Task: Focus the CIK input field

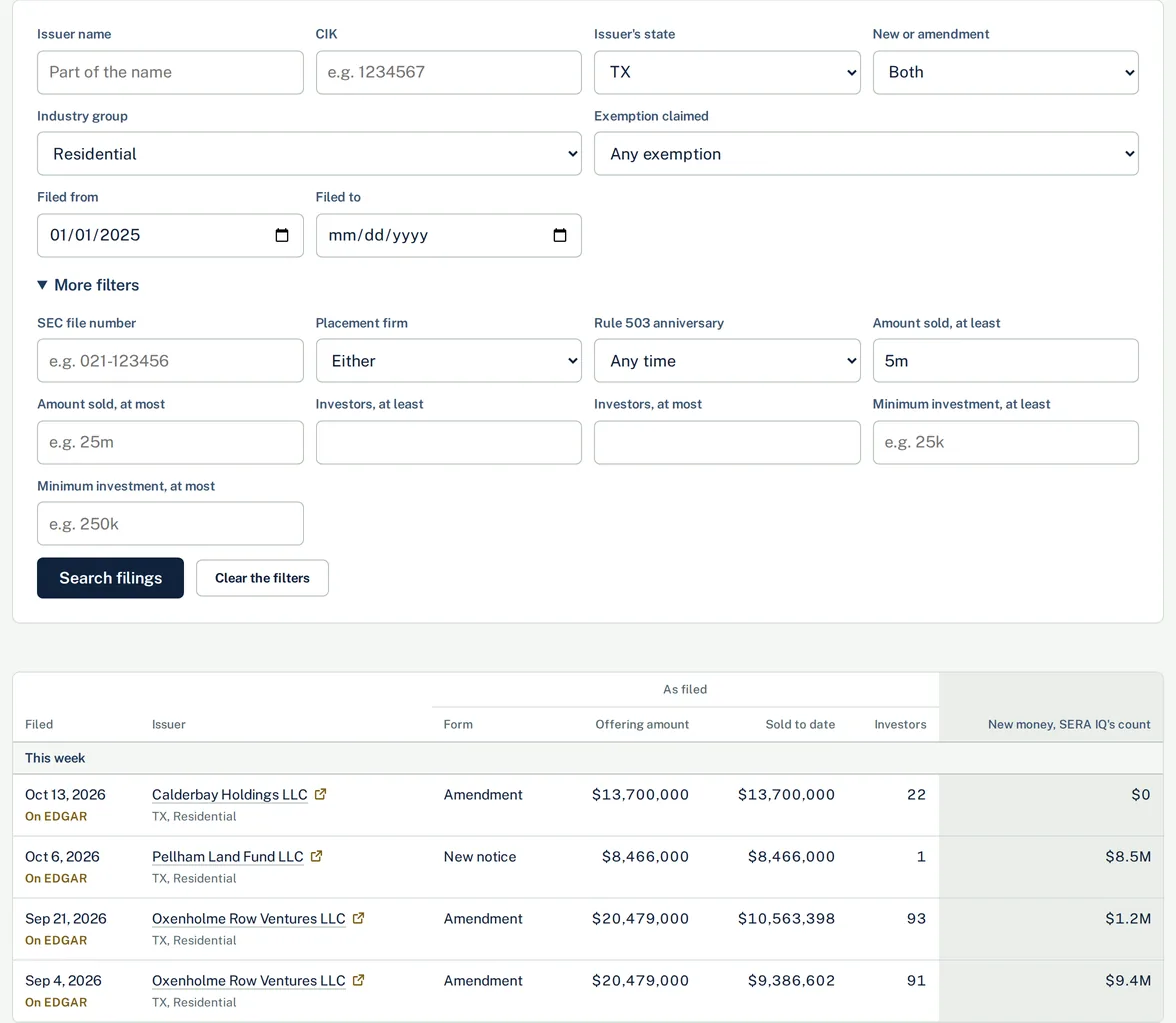Action: coord(448,72)
